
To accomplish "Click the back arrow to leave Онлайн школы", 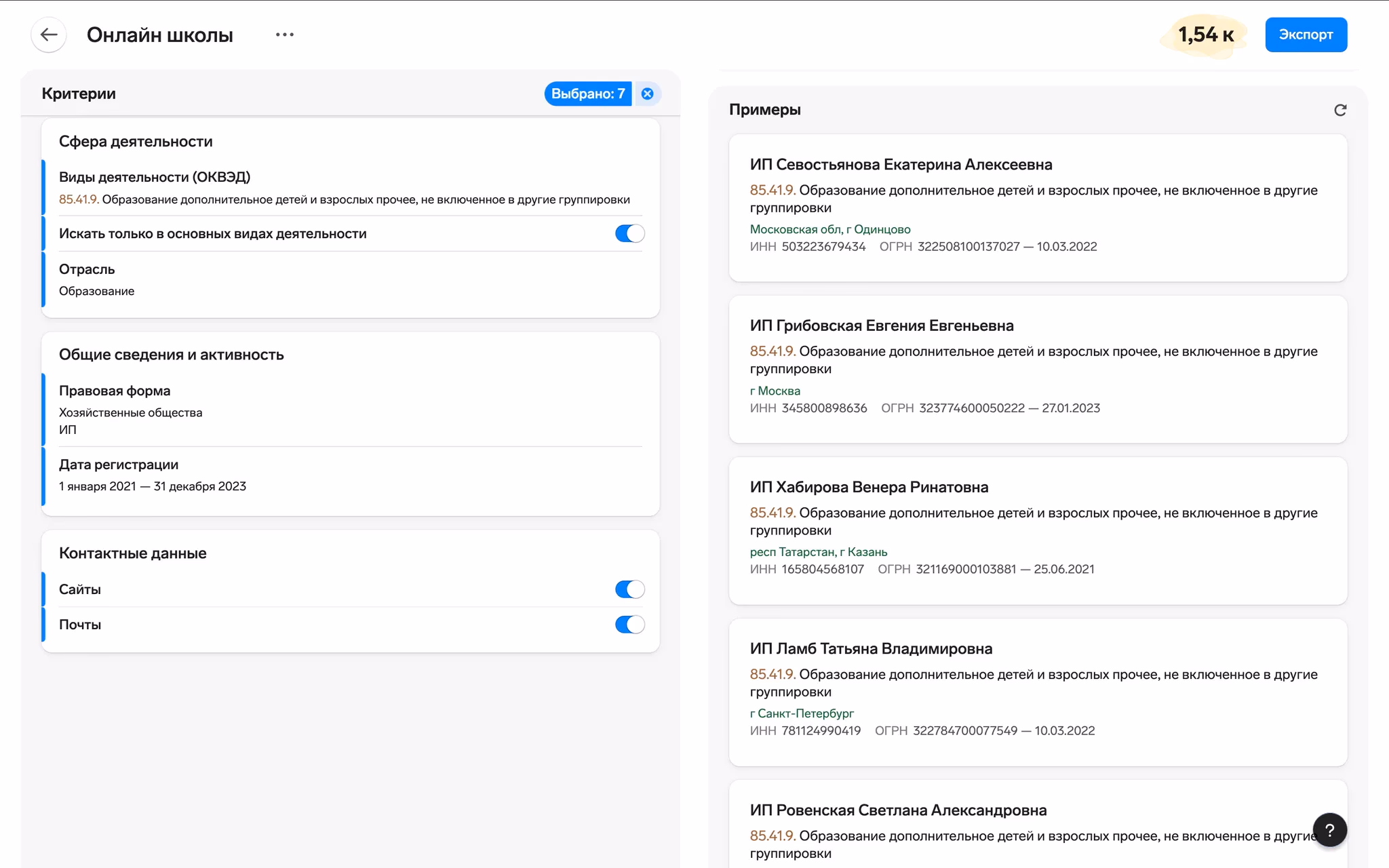I will (x=47, y=35).
